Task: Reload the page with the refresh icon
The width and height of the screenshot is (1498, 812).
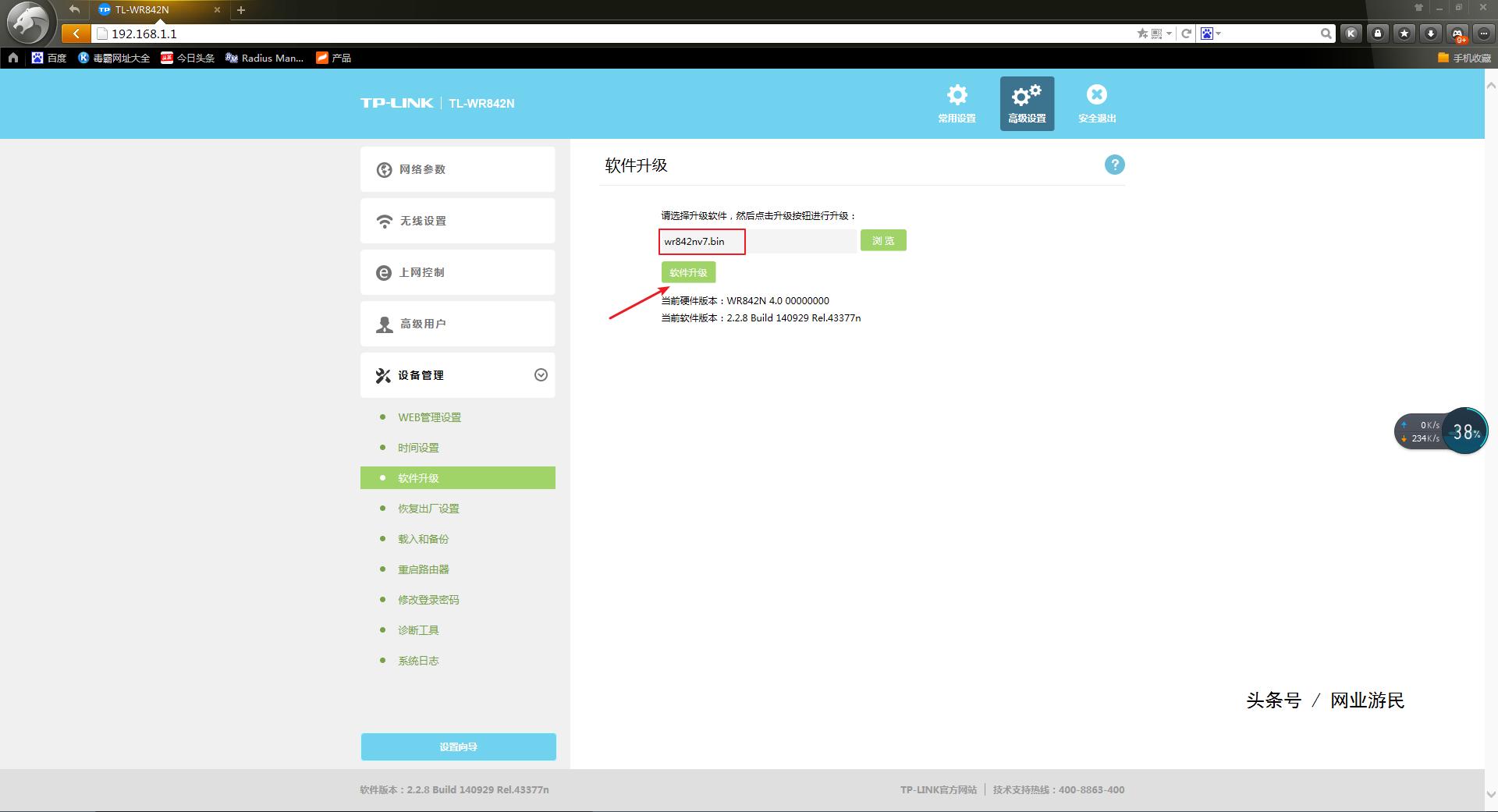Action: coord(1187,34)
